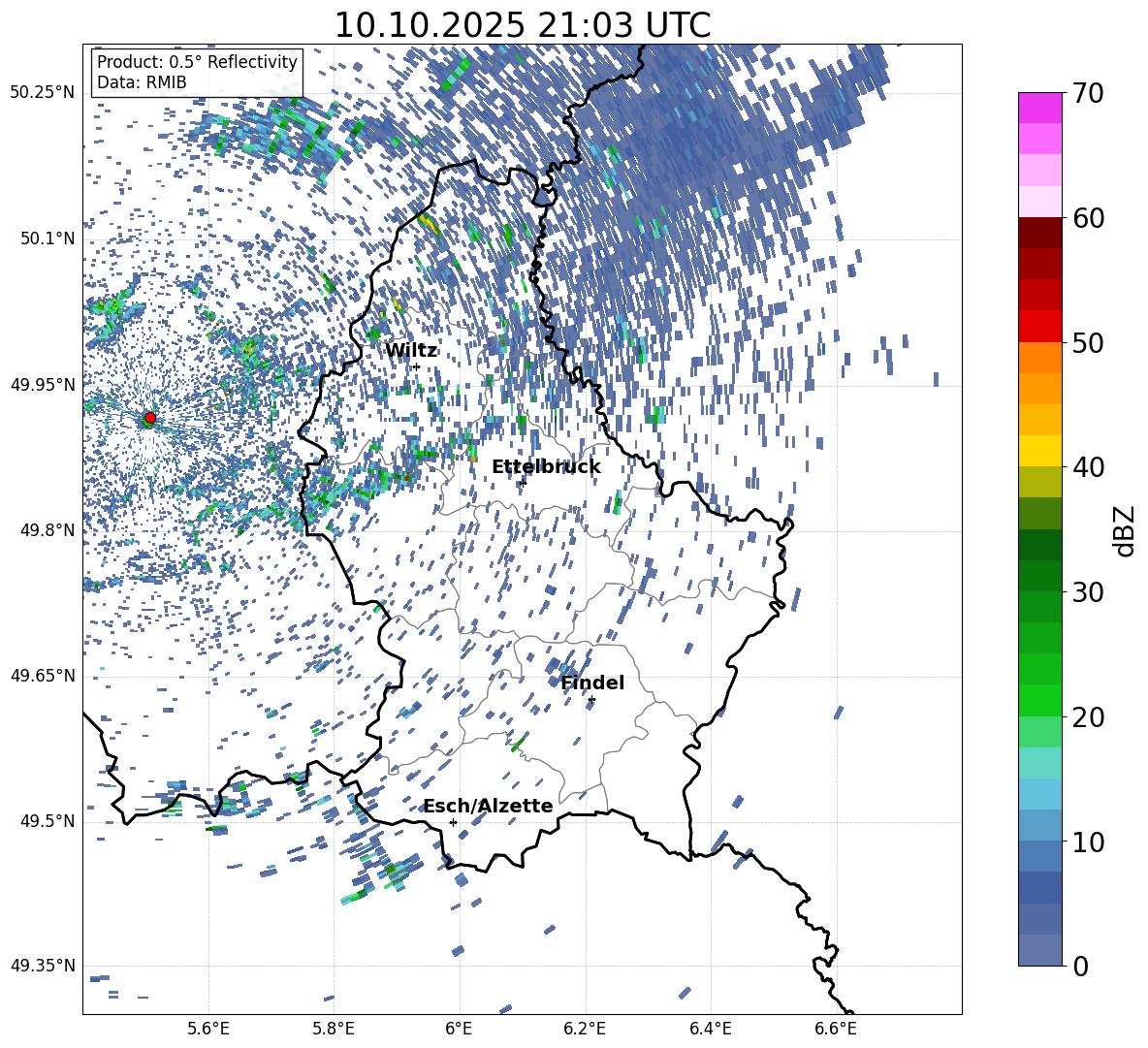Click the 'Data: RMIB' text
The image size is (1148, 1048).
(x=142, y=82)
